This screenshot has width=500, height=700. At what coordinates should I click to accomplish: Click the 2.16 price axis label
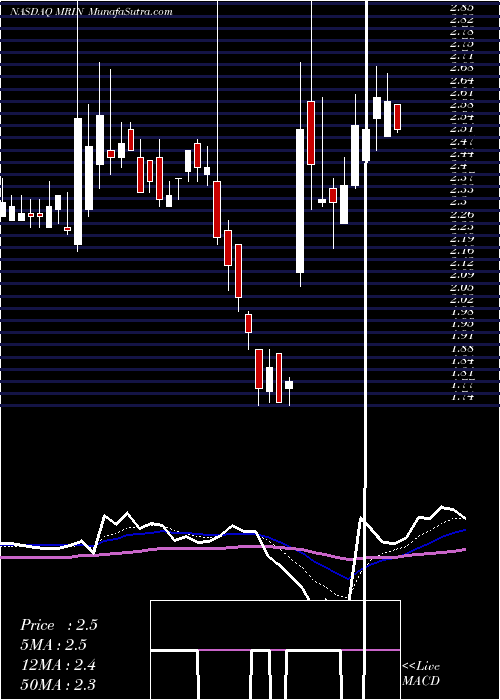(462, 250)
